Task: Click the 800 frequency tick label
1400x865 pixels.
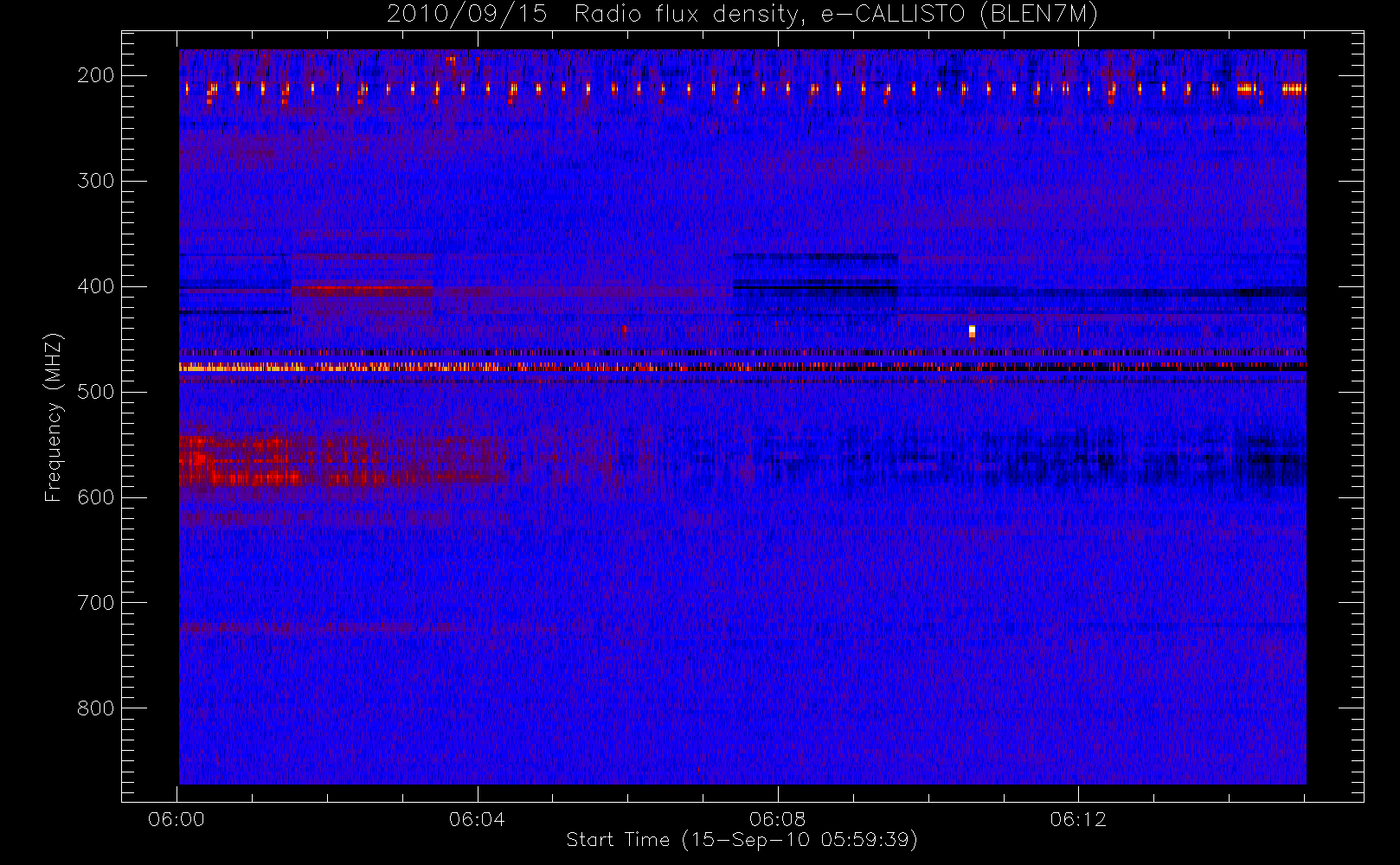Action: pos(96,708)
